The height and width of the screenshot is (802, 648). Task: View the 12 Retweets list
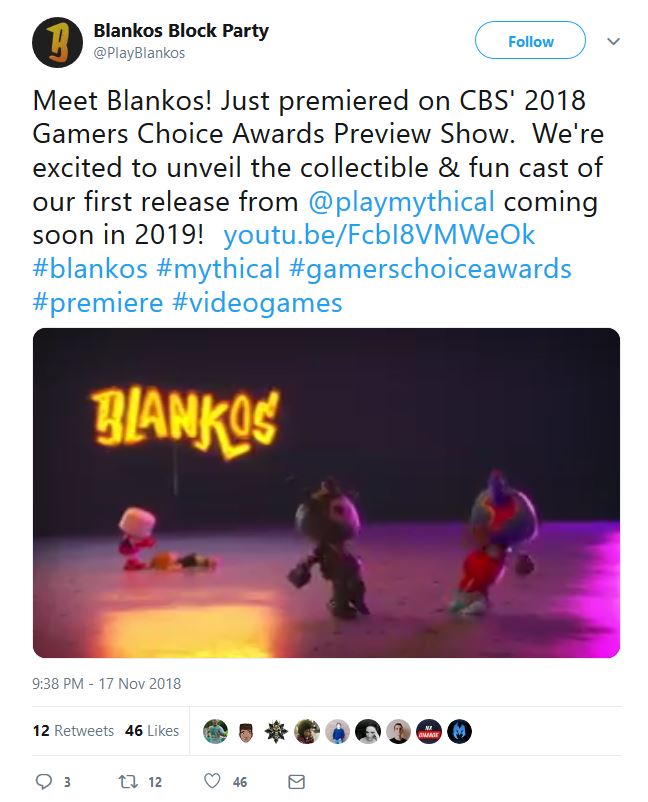tap(73, 730)
